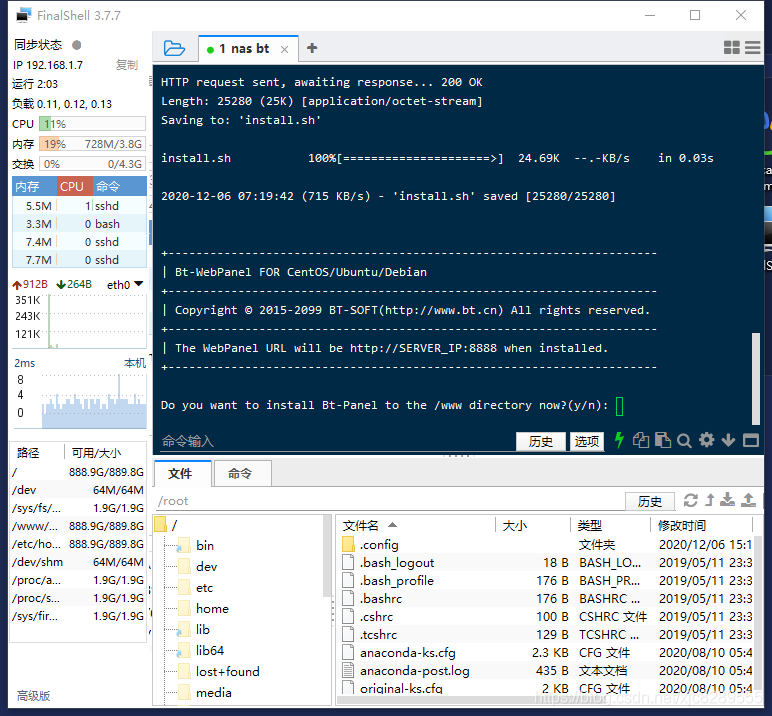
Task: Click the paste icon in terminal toolbar
Action: (663, 440)
